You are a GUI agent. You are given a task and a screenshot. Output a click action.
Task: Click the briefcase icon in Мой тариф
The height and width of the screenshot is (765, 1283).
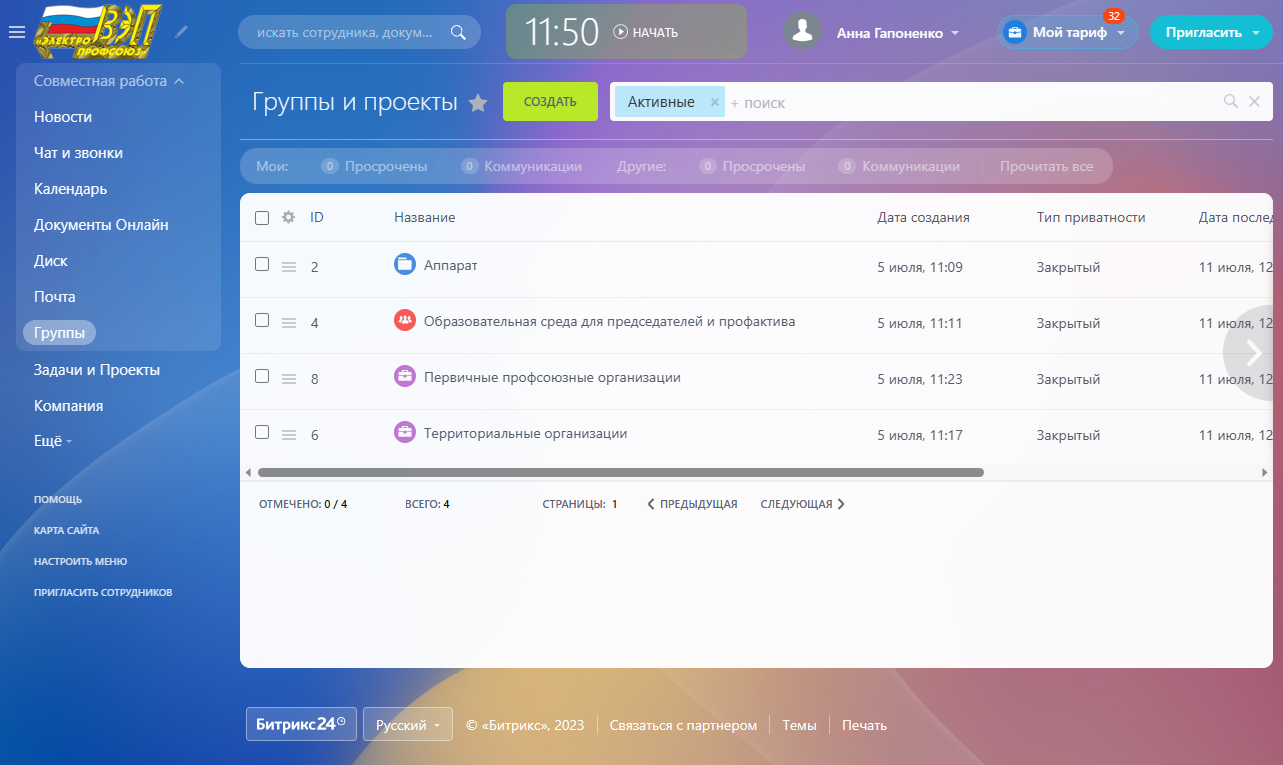pos(1015,33)
